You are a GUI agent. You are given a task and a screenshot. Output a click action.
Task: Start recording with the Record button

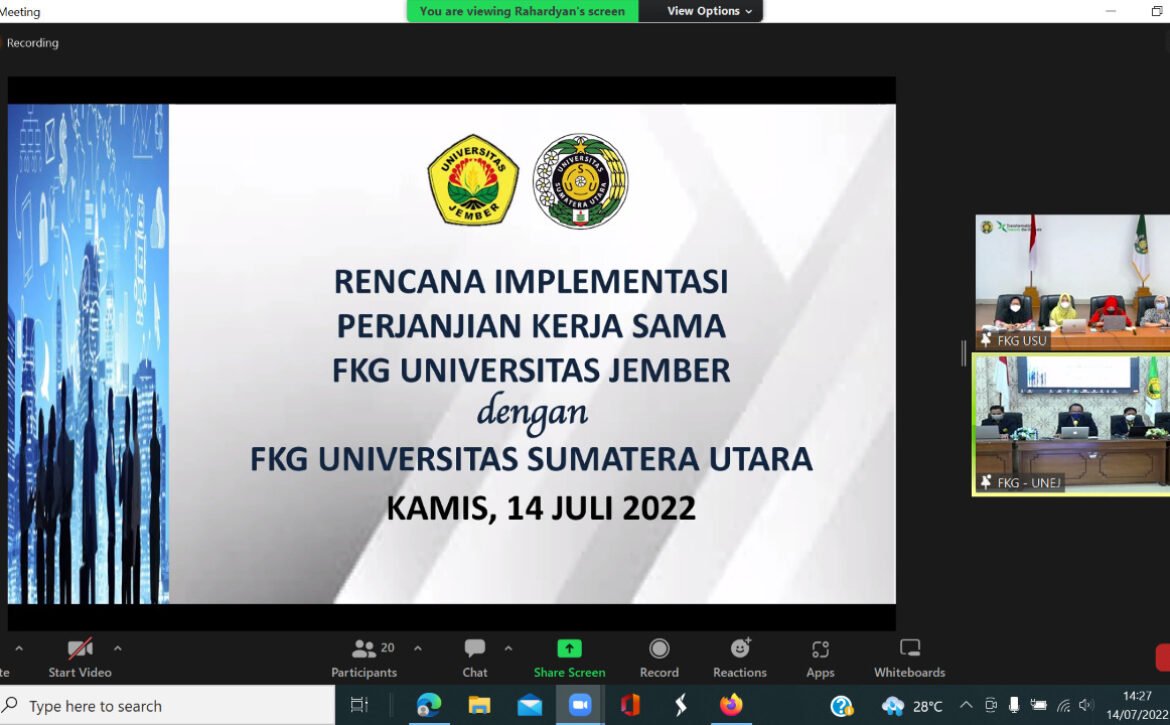(659, 658)
